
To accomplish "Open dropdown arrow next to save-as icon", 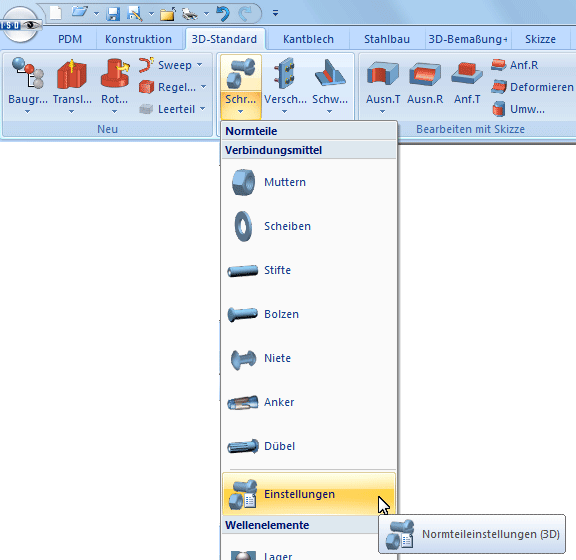I will point(151,14).
